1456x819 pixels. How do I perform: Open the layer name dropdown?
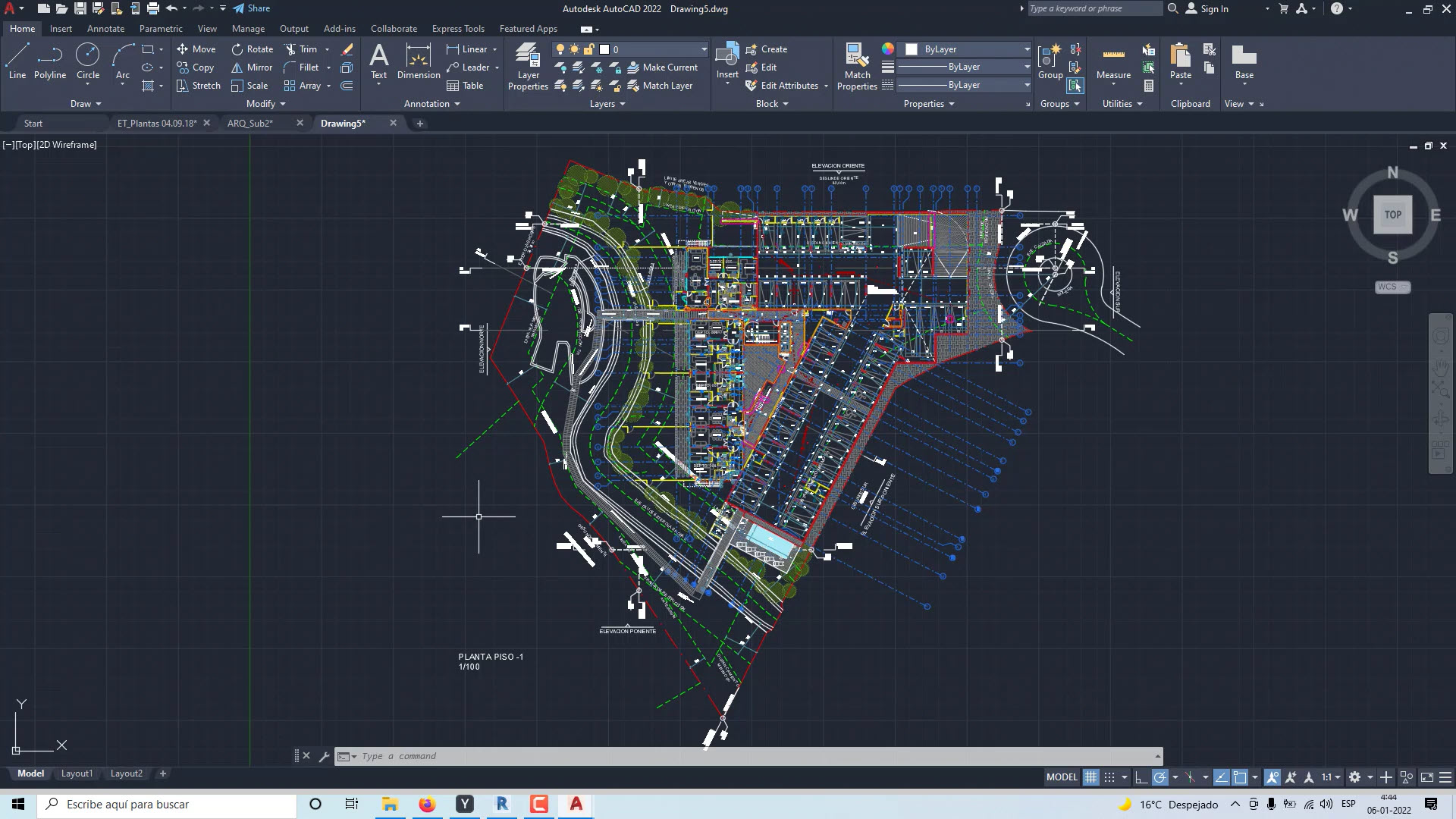pos(704,49)
